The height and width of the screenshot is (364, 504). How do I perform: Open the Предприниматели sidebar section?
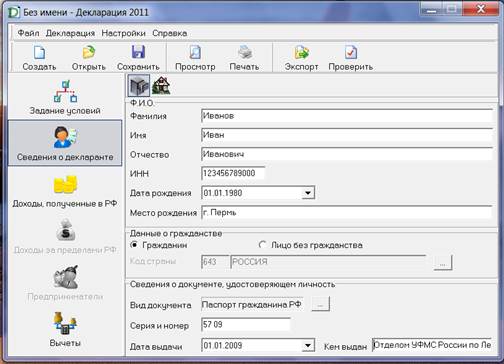(x=65, y=283)
